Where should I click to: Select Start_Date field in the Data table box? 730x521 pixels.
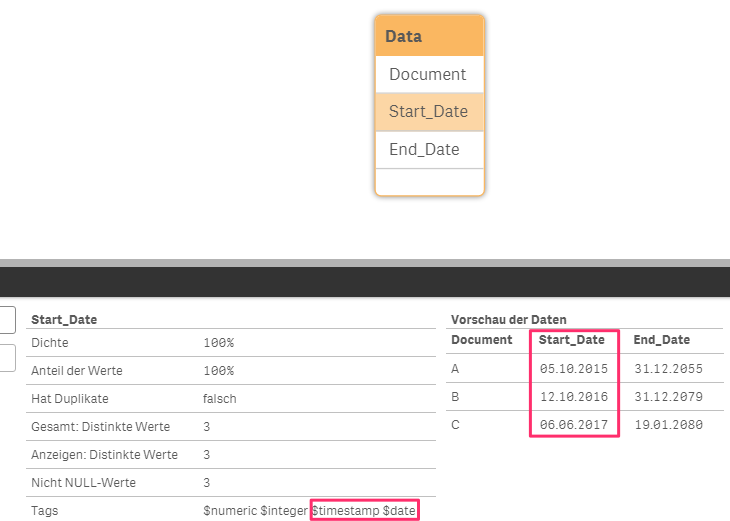429,111
